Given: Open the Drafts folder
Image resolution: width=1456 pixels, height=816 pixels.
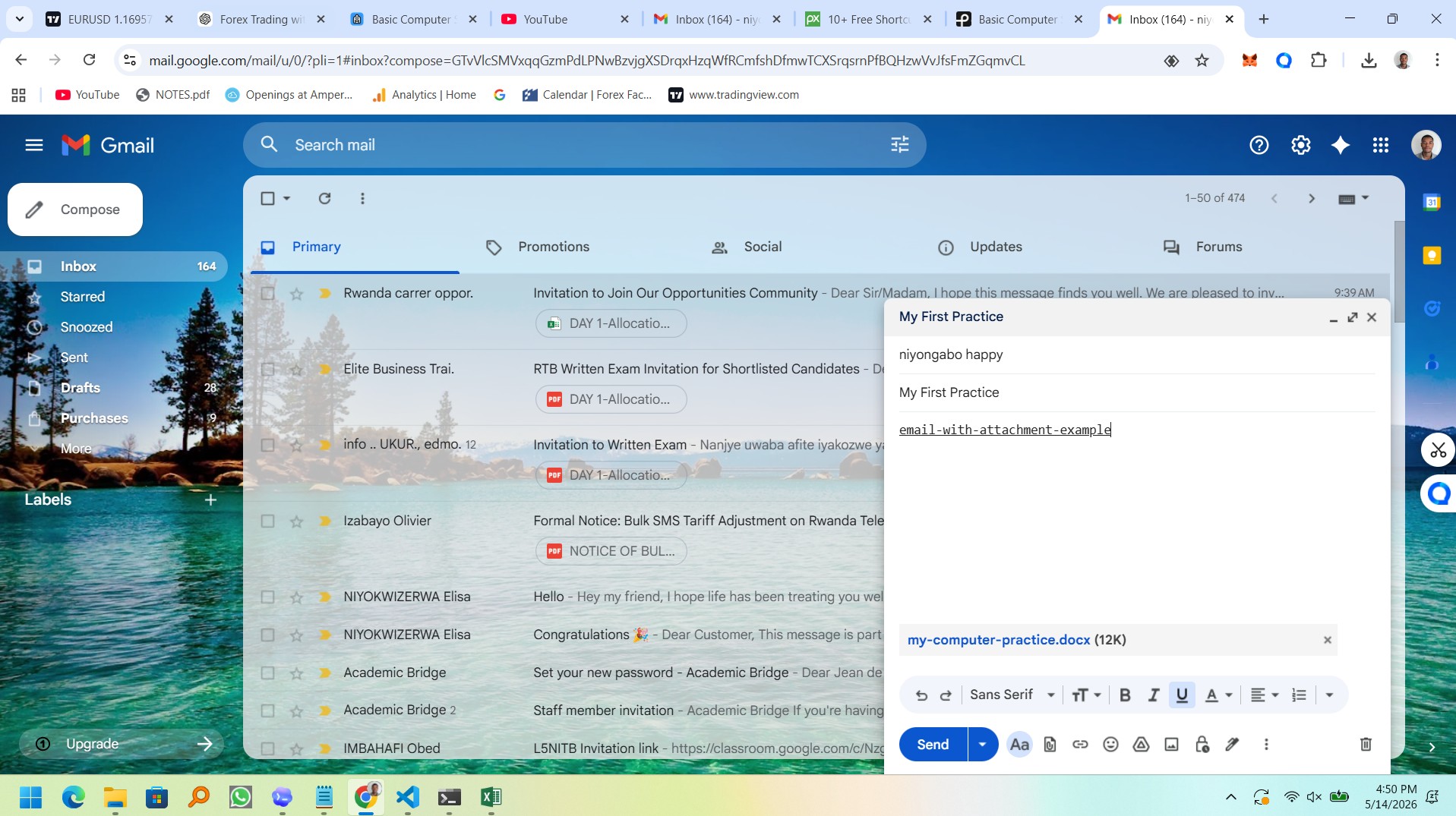Looking at the screenshot, I should 80,388.
